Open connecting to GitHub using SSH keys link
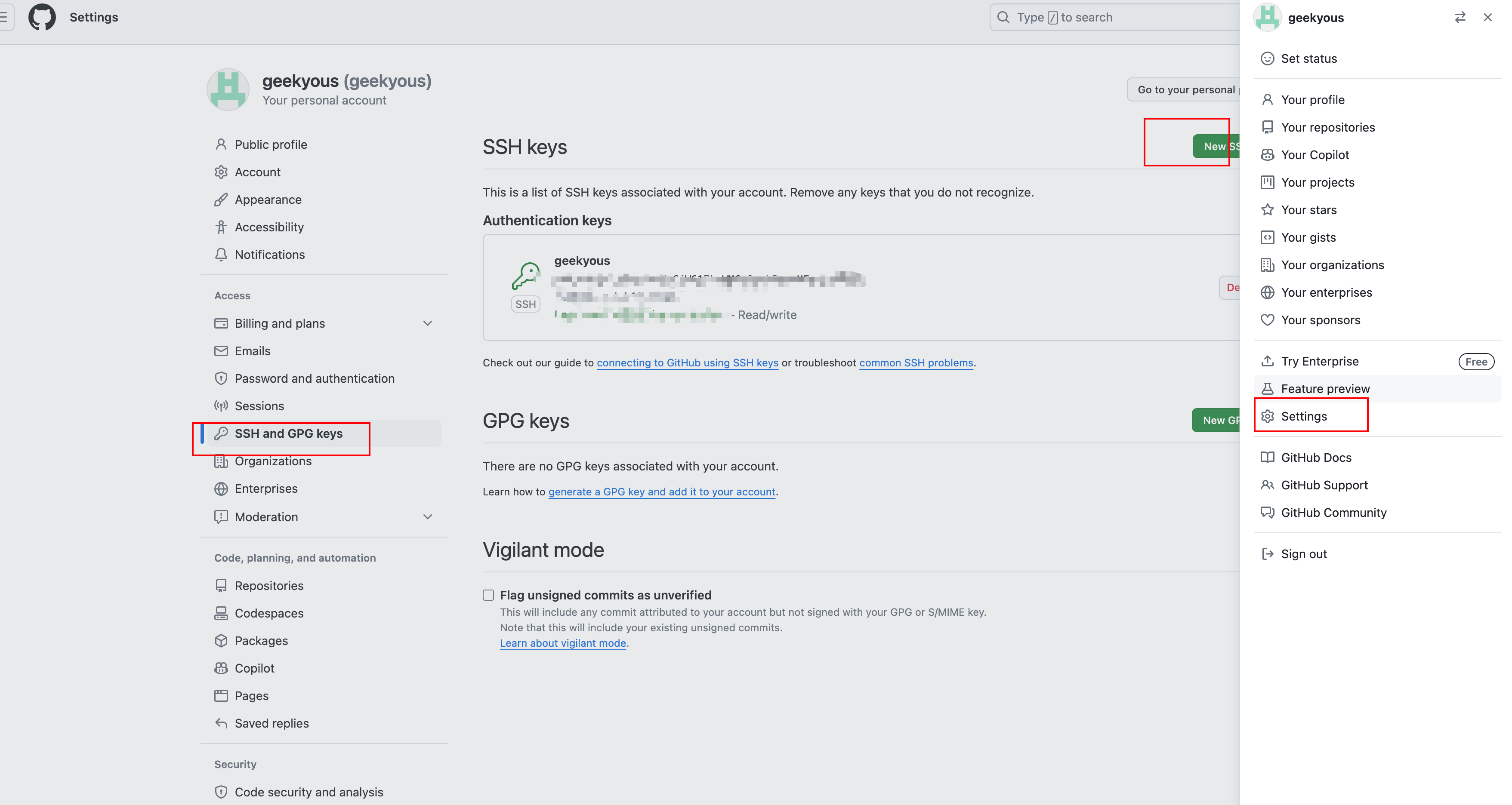Image resolution: width=1512 pixels, height=805 pixels. (x=687, y=363)
